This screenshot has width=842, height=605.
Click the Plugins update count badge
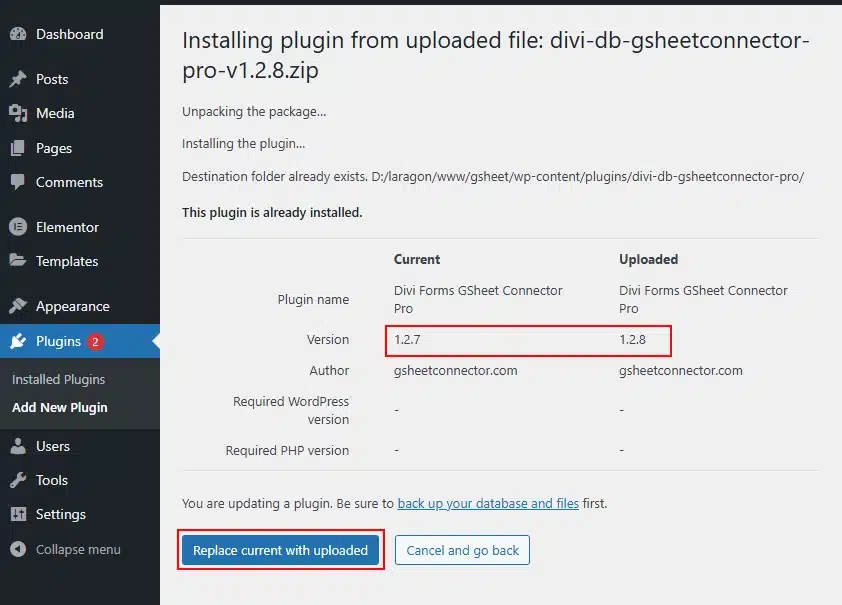coord(95,341)
